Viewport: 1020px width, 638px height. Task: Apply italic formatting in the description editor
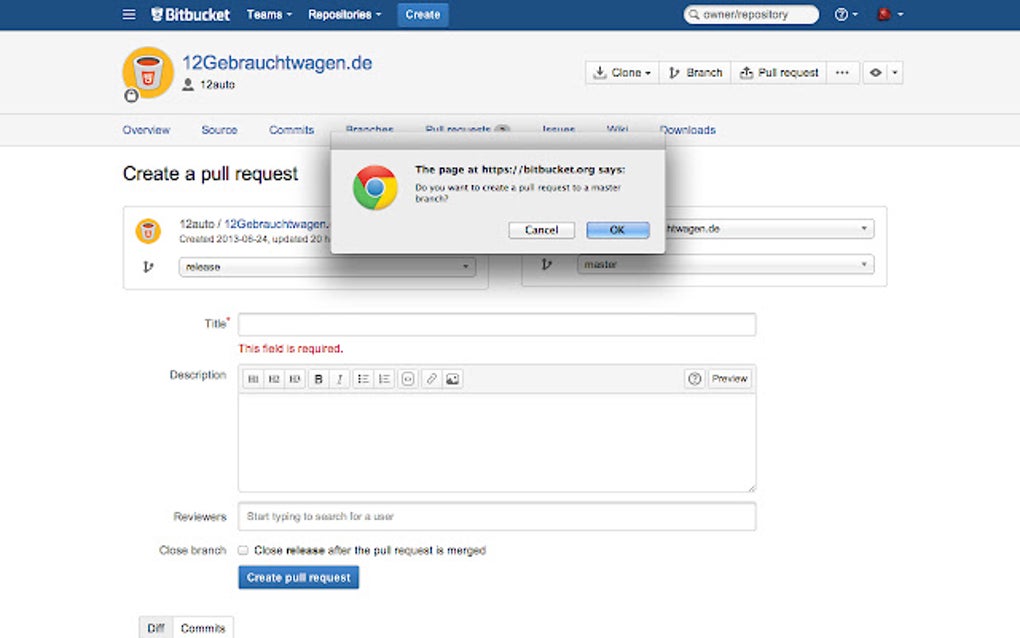point(340,378)
